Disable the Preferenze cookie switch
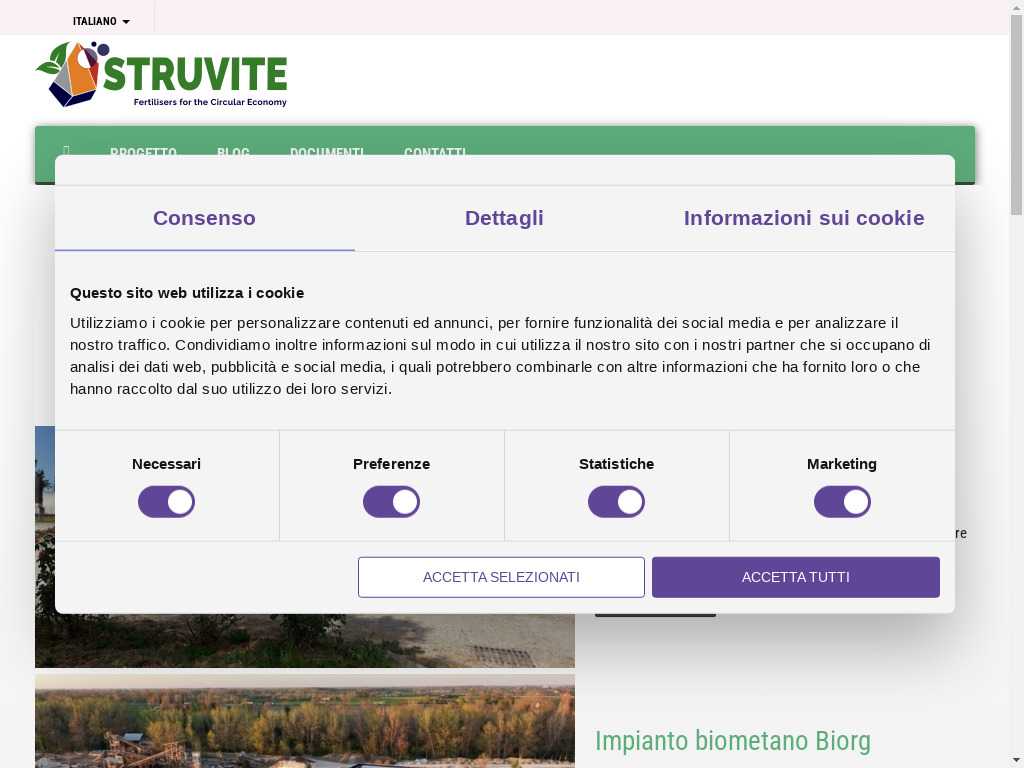Image resolution: width=1024 pixels, height=768 pixels. (x=391, y=502)
